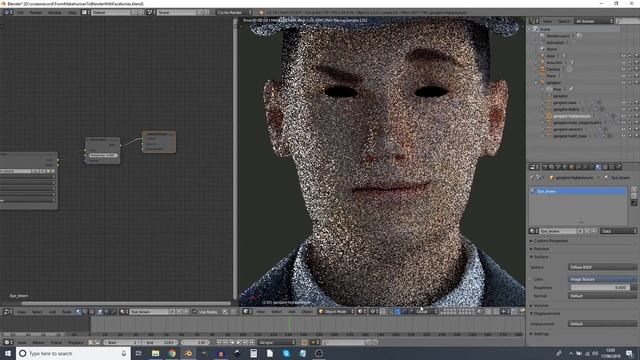The width and height of the screenshot is (640, 360).
Task: Click the Task View taskbar button
Action: click(x=138, y=353)
